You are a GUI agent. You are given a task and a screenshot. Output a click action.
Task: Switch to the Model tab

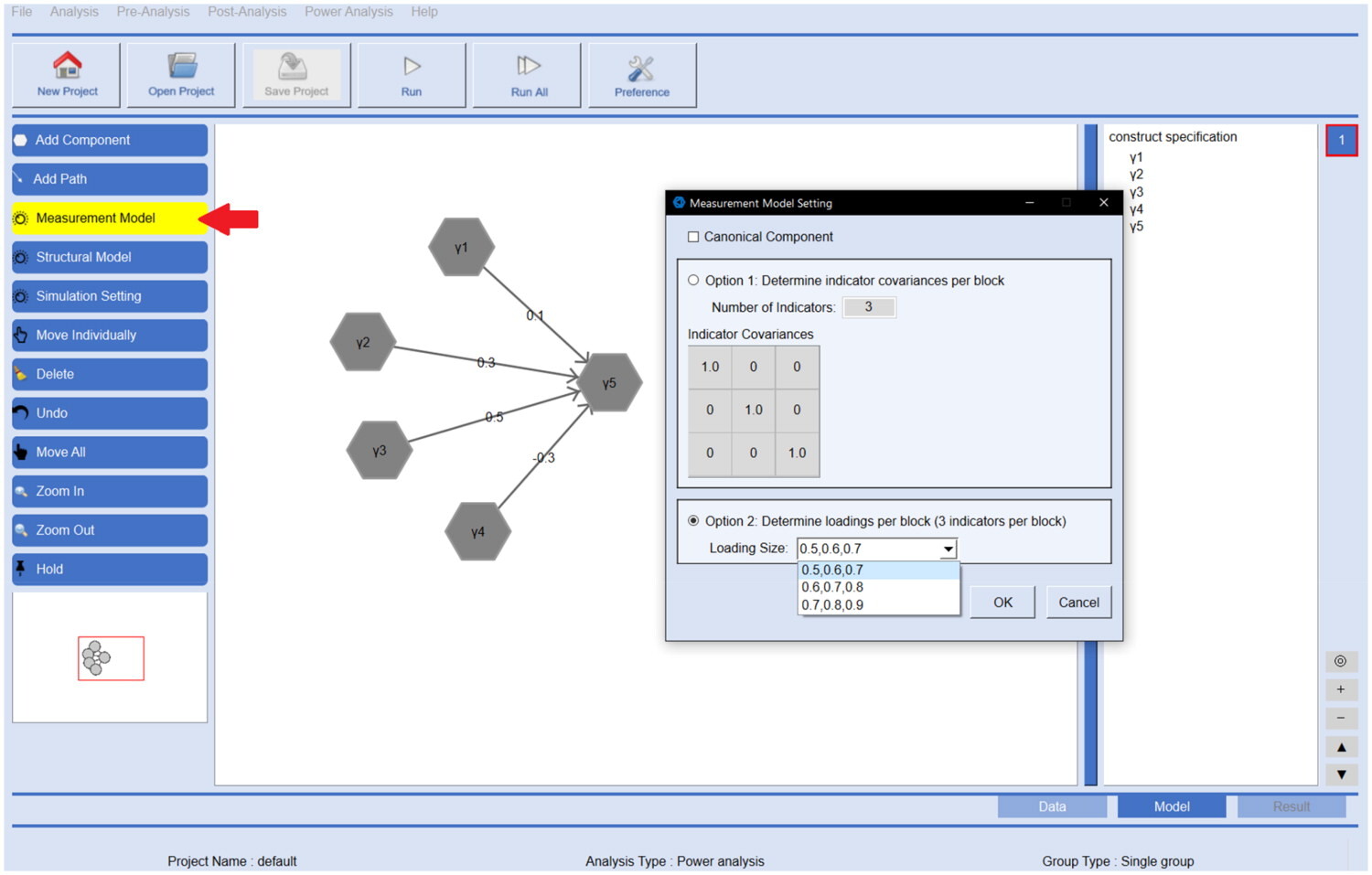(1172, 806)
